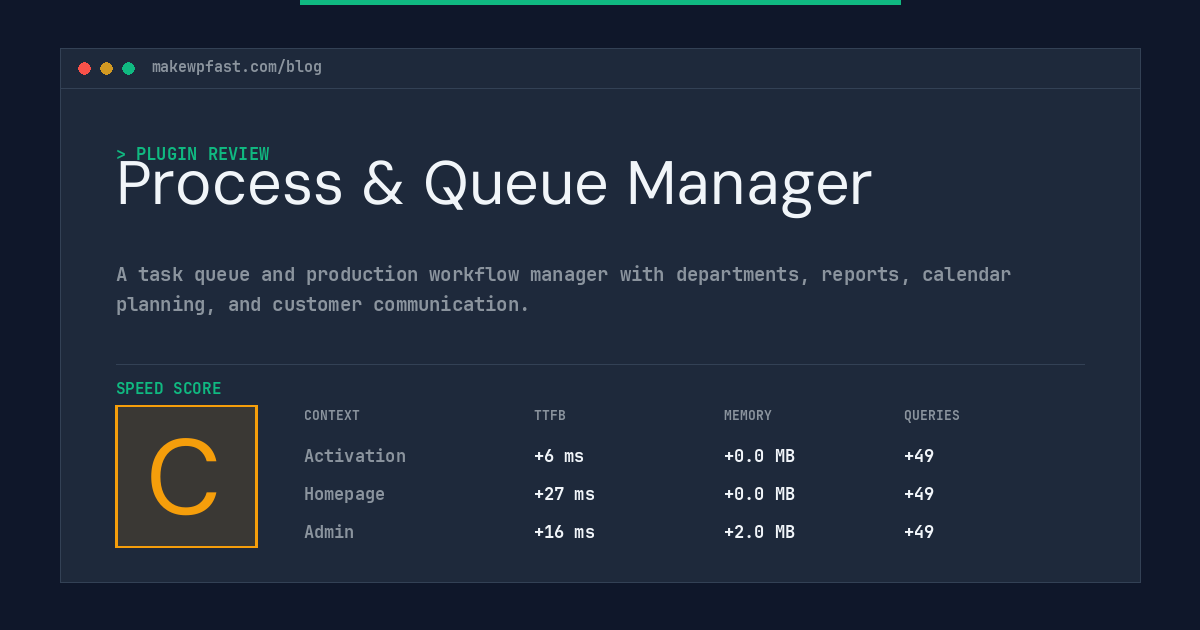Click the green window dot

[128, 68]
